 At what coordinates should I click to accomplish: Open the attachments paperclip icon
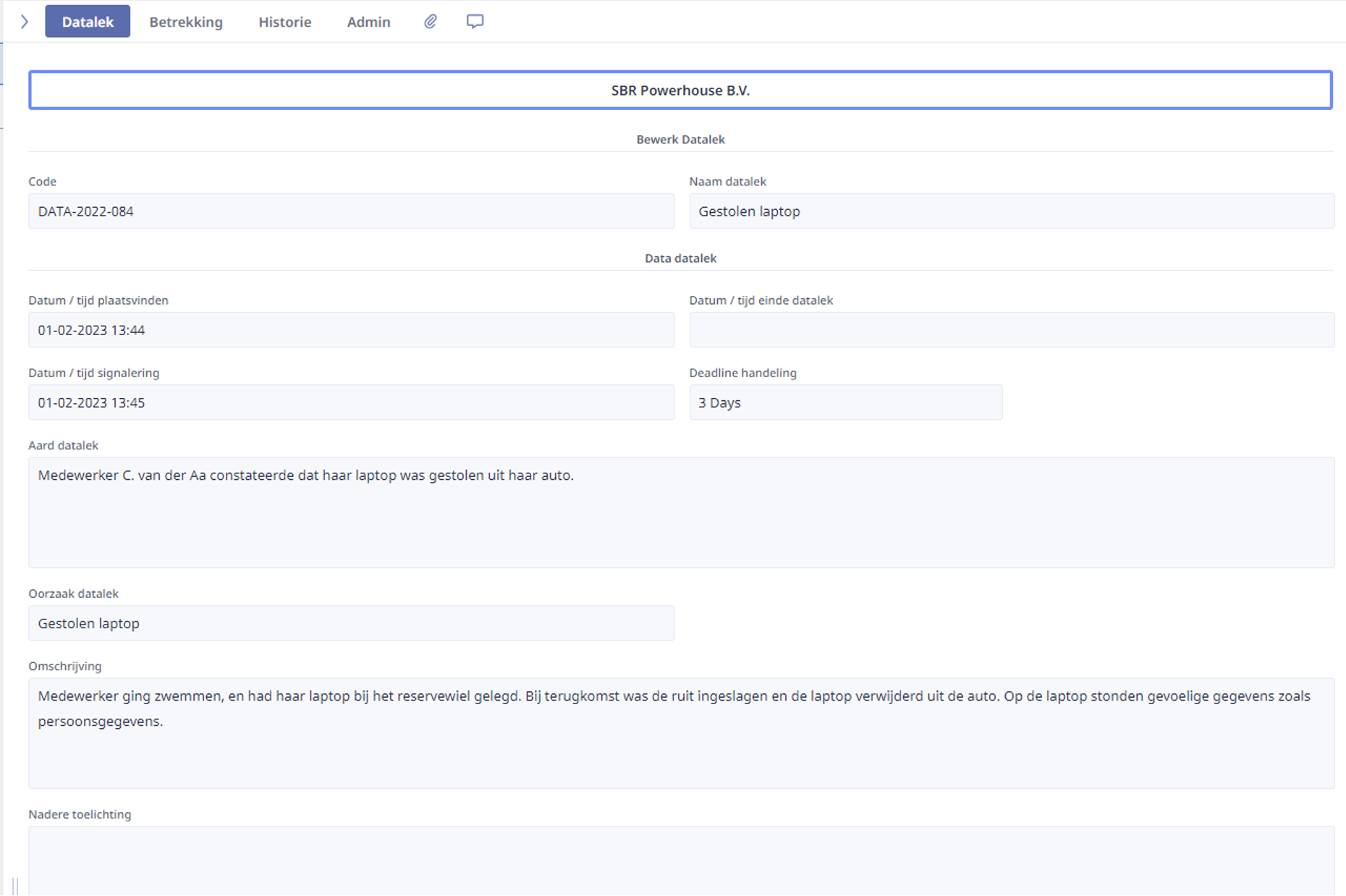431,22
